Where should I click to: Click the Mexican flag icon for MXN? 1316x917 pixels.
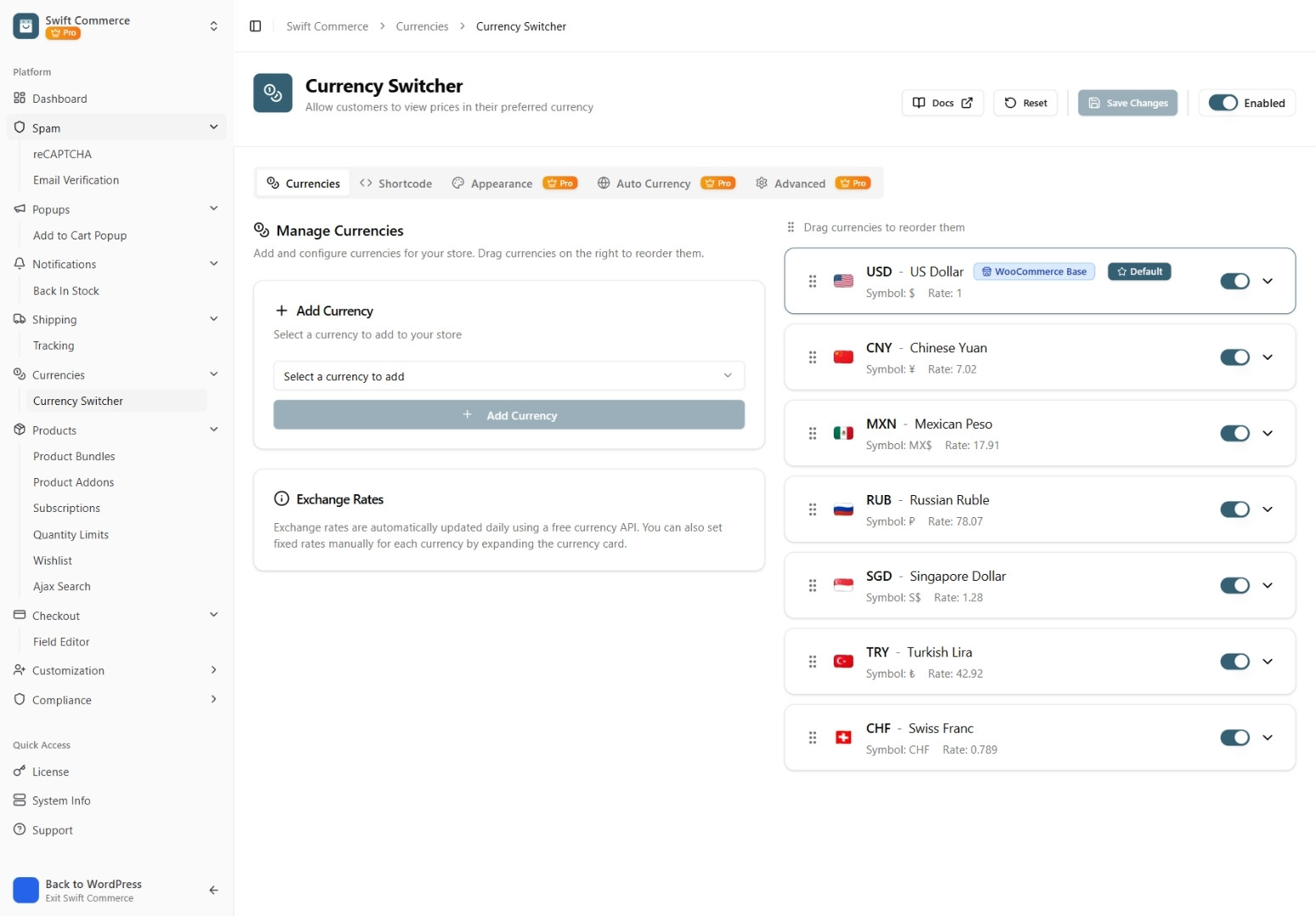pyautogui.click(x=843, y=433)
